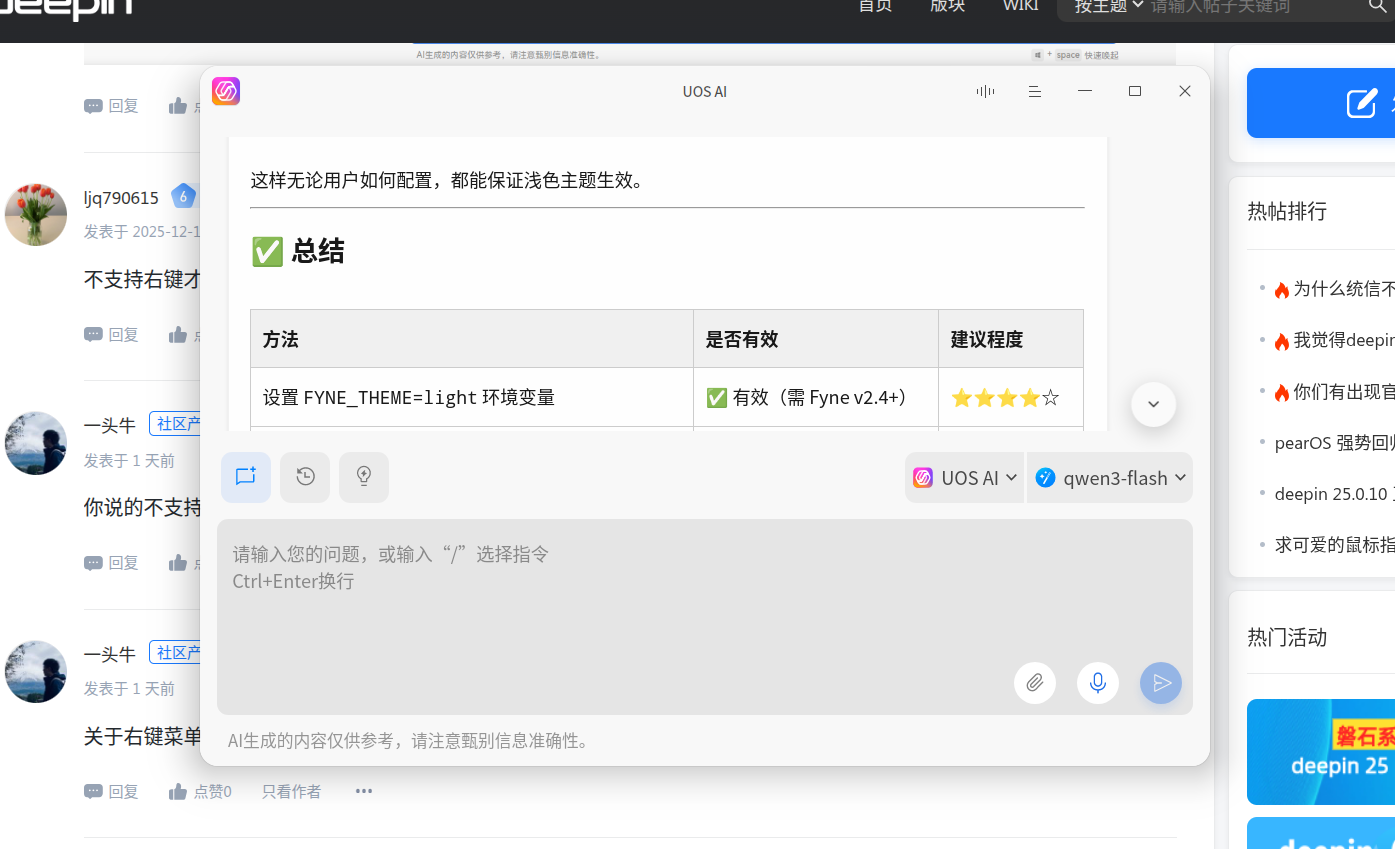Click 回复 under the bottom post

(112, 791)
